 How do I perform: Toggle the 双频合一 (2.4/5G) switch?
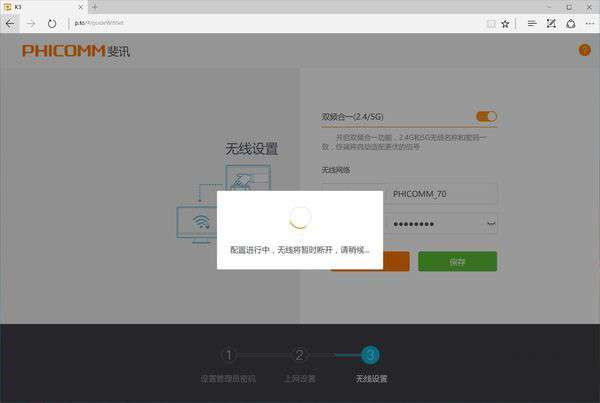(486, 116)
